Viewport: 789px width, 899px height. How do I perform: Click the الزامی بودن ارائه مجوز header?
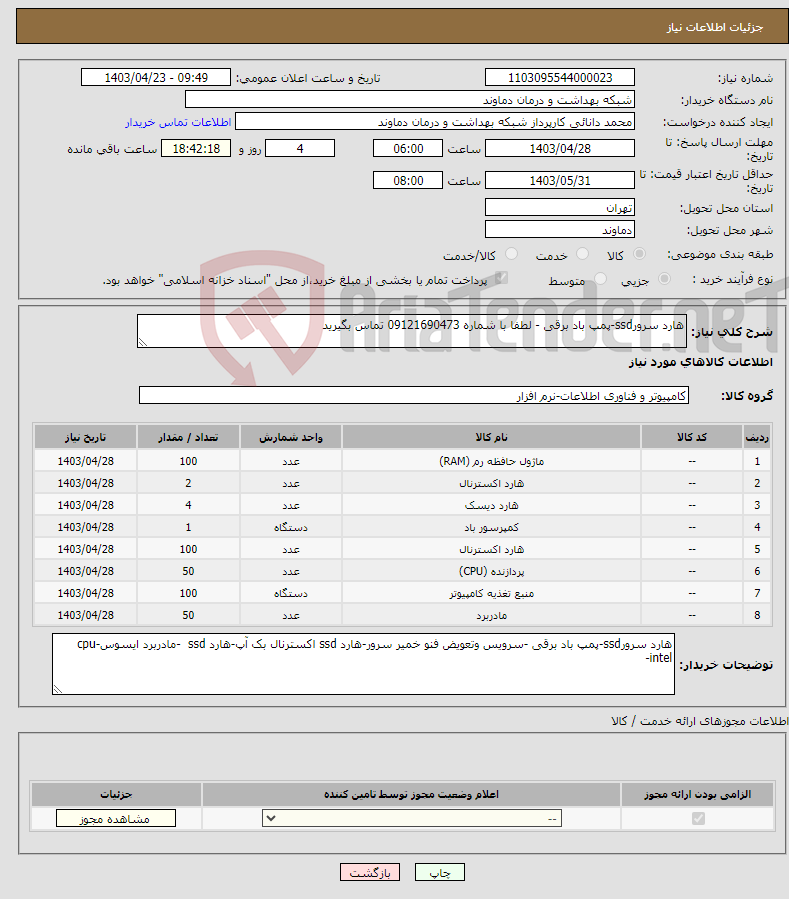(x=697, y=794)
